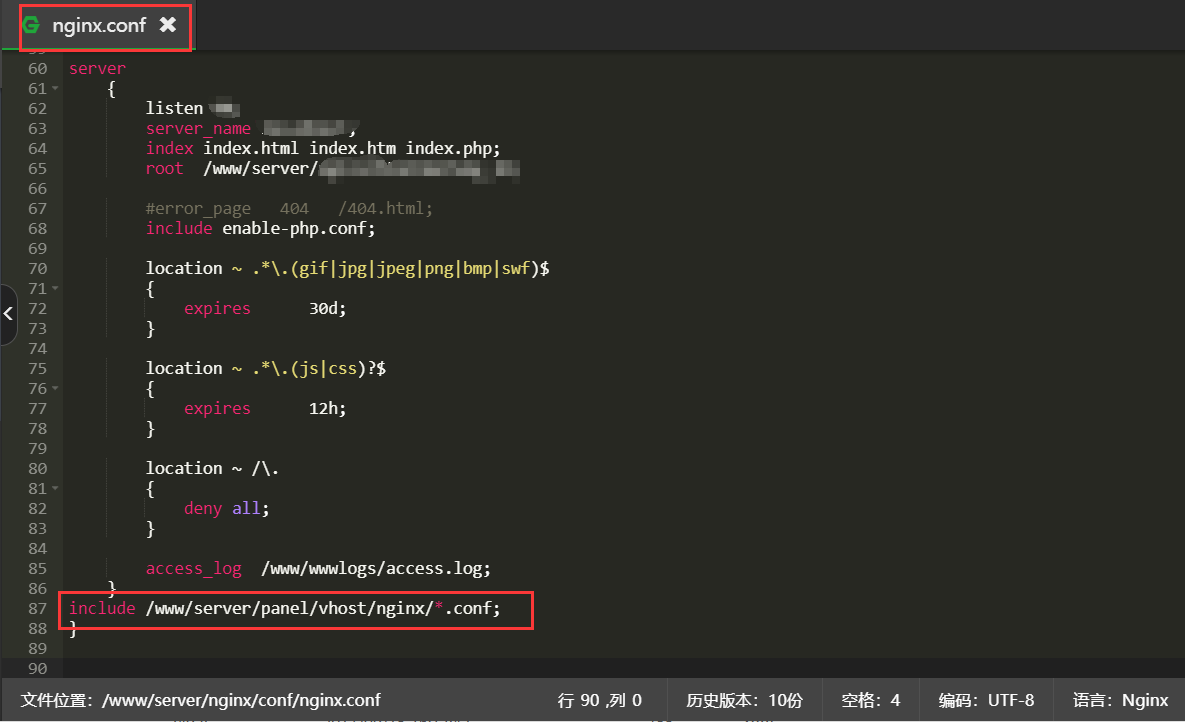Click the green nginx file icon
Screen dimensions: 1185x722
pos(31,25)
